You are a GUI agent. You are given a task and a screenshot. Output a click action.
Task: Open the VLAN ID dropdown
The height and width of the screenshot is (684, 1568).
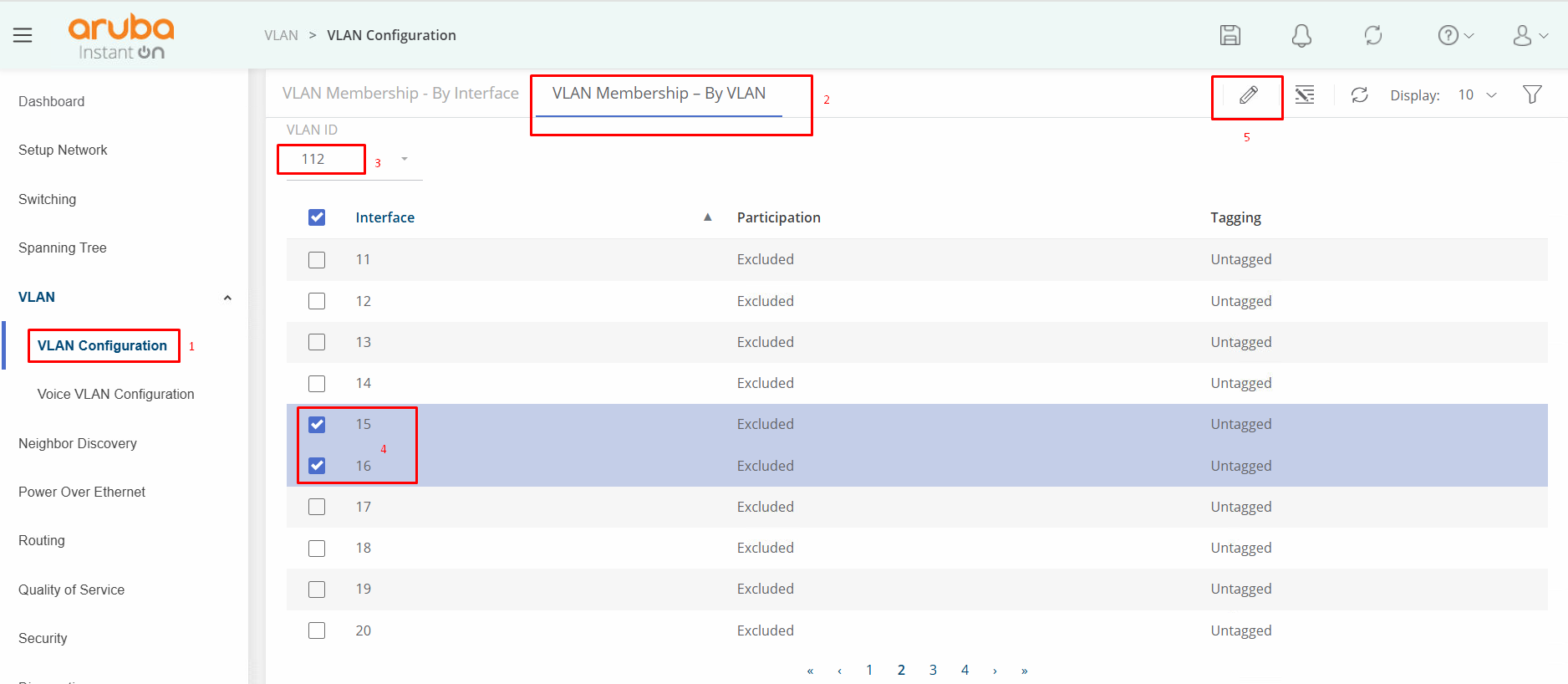(405, 159)
